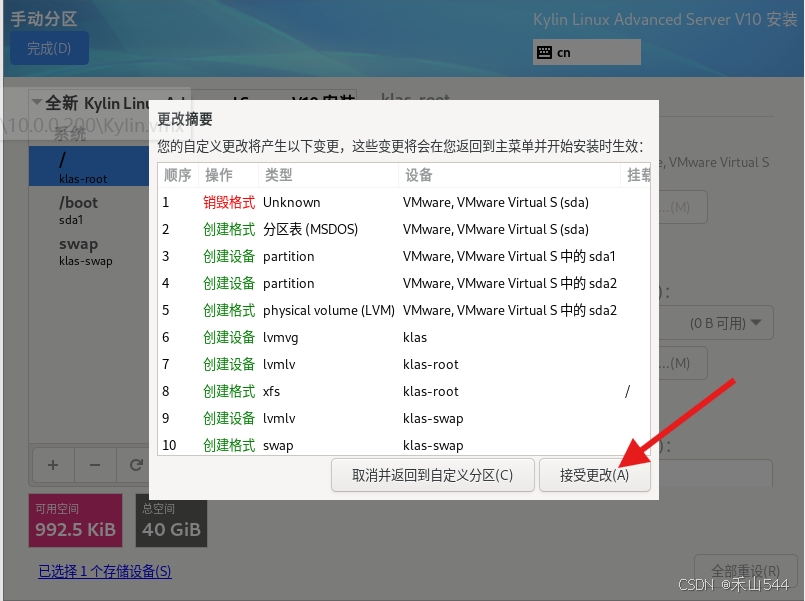This screenshot has width=805, height=601.
Task: Sort by the 顺序 column header
Action: point(178,175)
